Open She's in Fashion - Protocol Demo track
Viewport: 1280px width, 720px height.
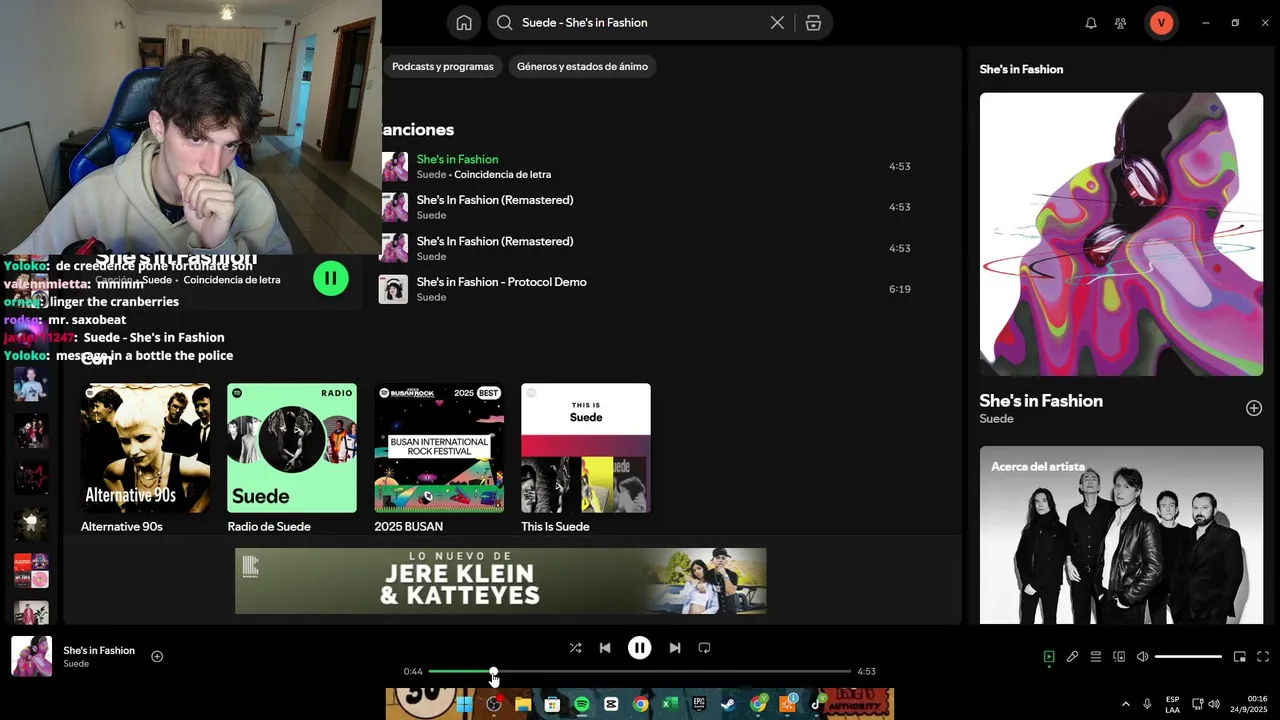coord(501,282)
